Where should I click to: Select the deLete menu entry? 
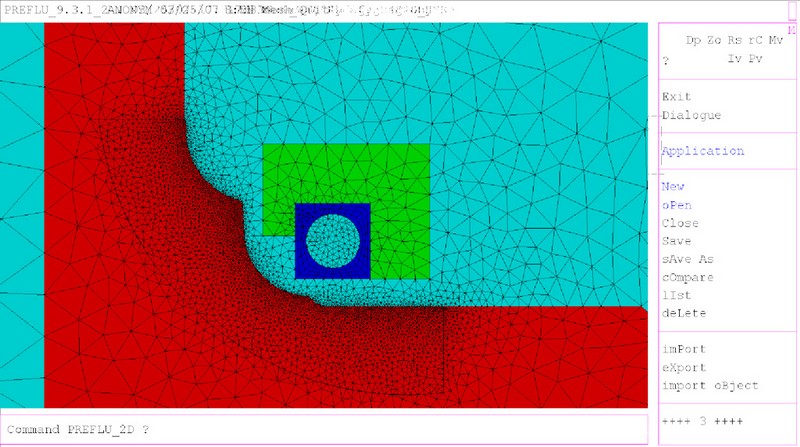click(x=684, y=313)
